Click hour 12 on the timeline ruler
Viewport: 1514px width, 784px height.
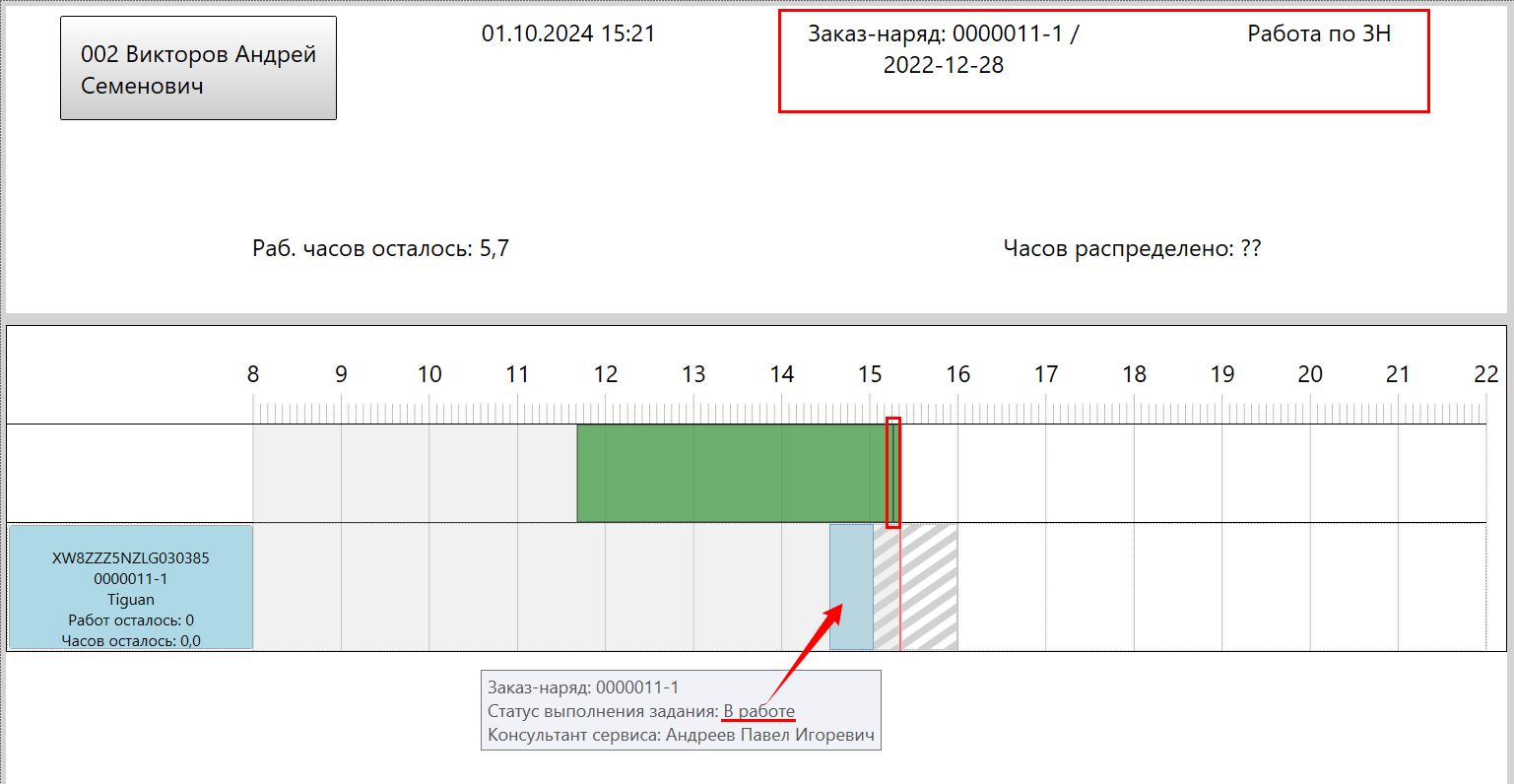(605, 374)
